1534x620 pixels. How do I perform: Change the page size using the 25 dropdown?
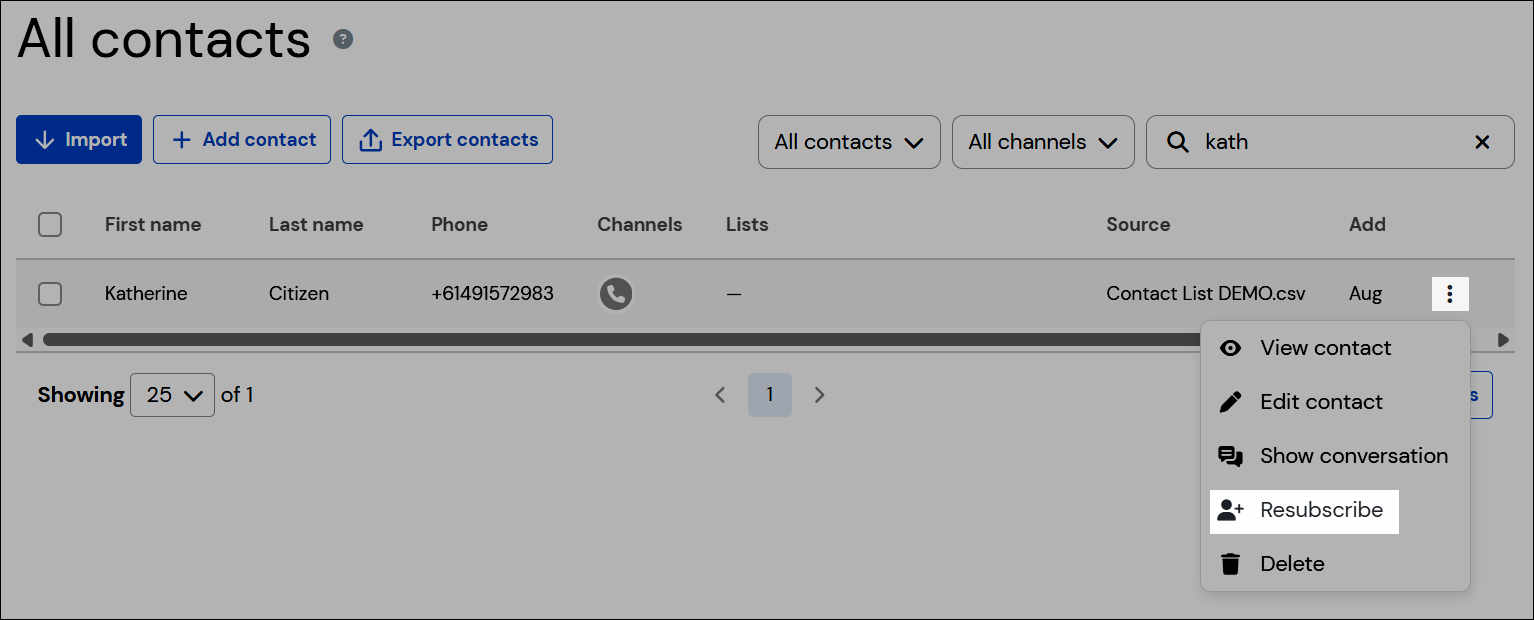(x=172, y=394)
